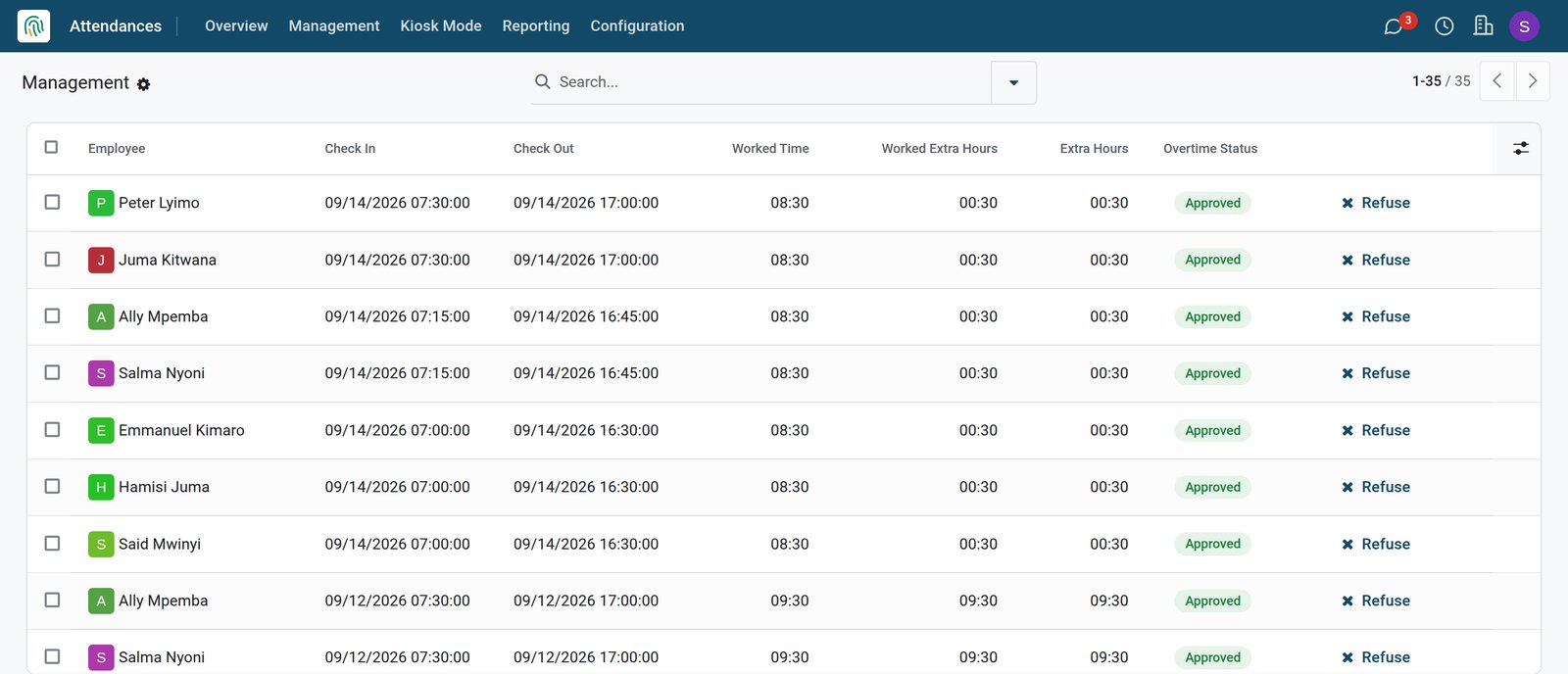Click the search magnifier icon
The image size is (1568, 674).
(x=542, y=81)
